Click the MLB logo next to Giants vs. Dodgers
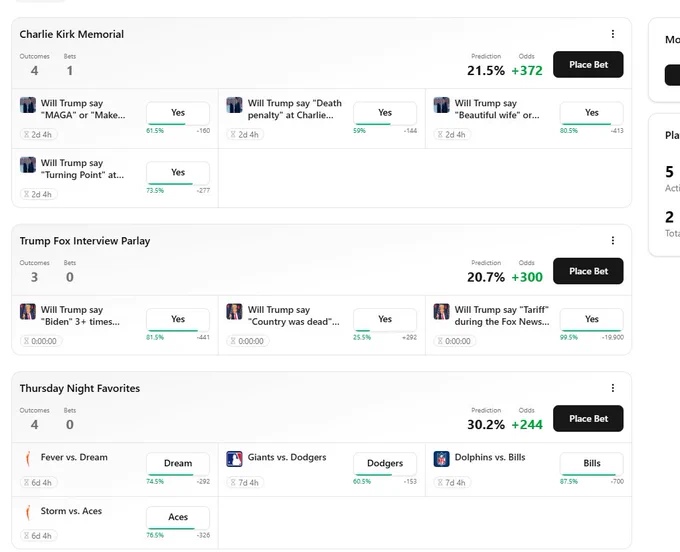The height and width of the screenshot is (552, 680). coord(234,459)
